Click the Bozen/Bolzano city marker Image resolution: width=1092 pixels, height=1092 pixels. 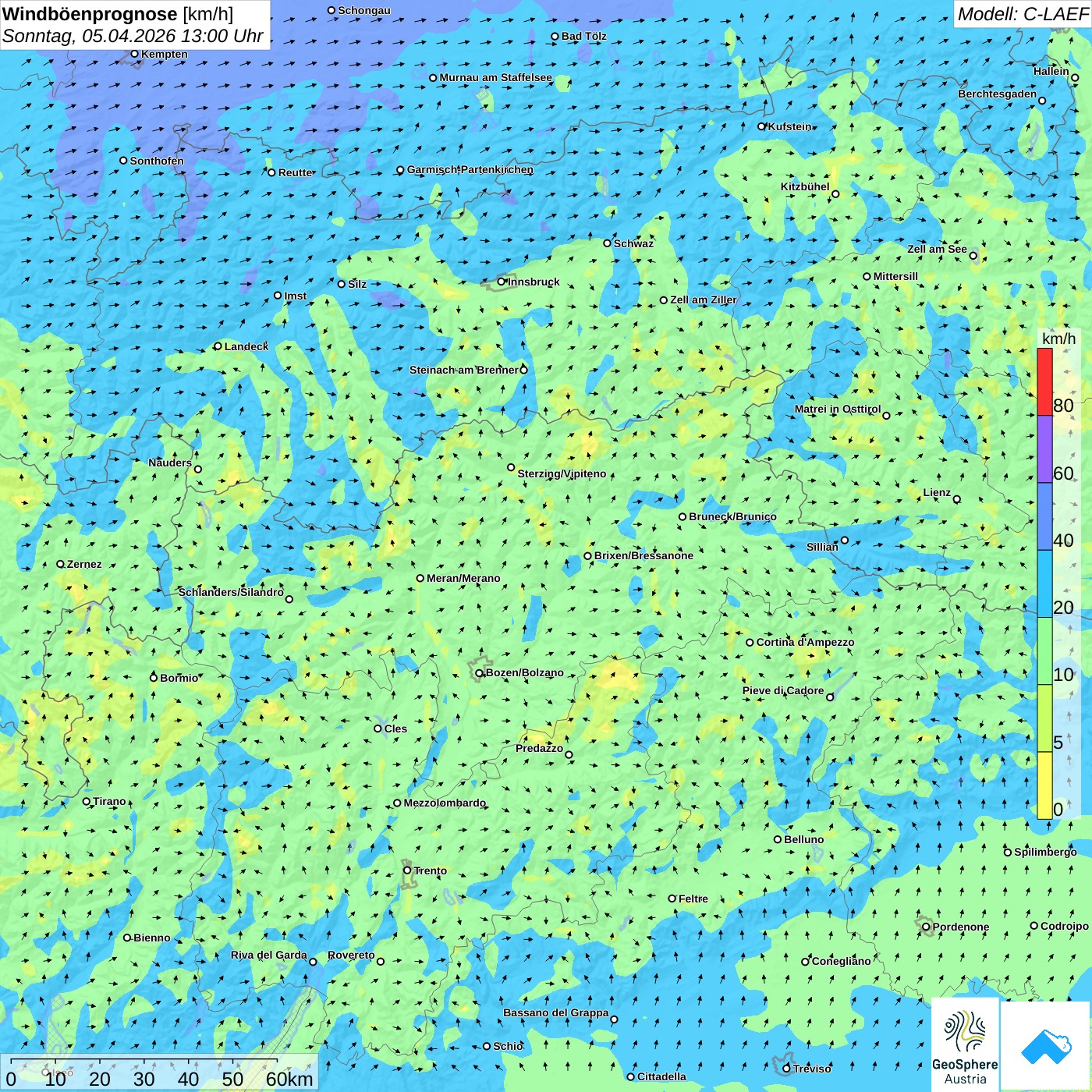pyautogui.click(x=479, y=672)
